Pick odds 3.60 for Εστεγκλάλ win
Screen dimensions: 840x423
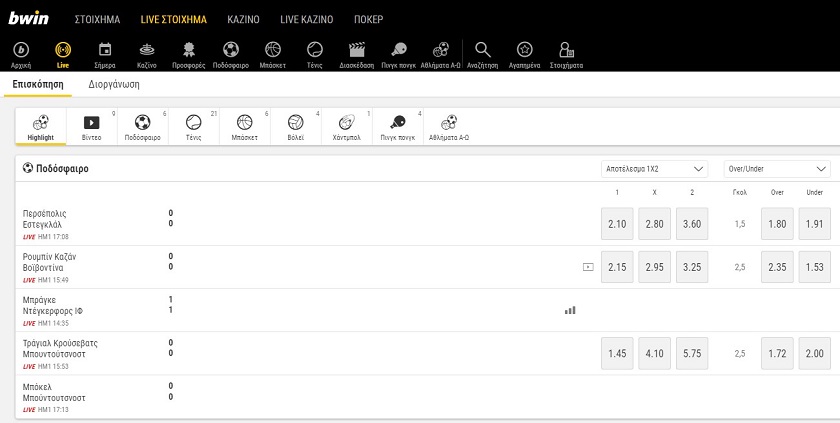pyautogui.click(x=692, y=224)
